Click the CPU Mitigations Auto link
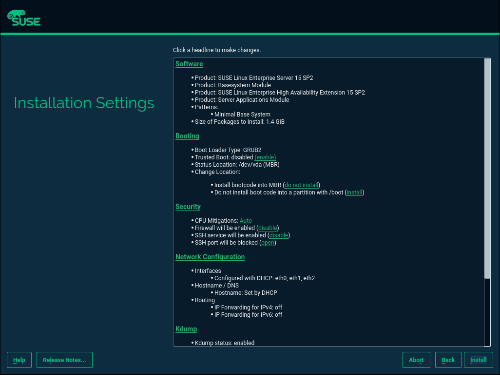 point(246,221)
